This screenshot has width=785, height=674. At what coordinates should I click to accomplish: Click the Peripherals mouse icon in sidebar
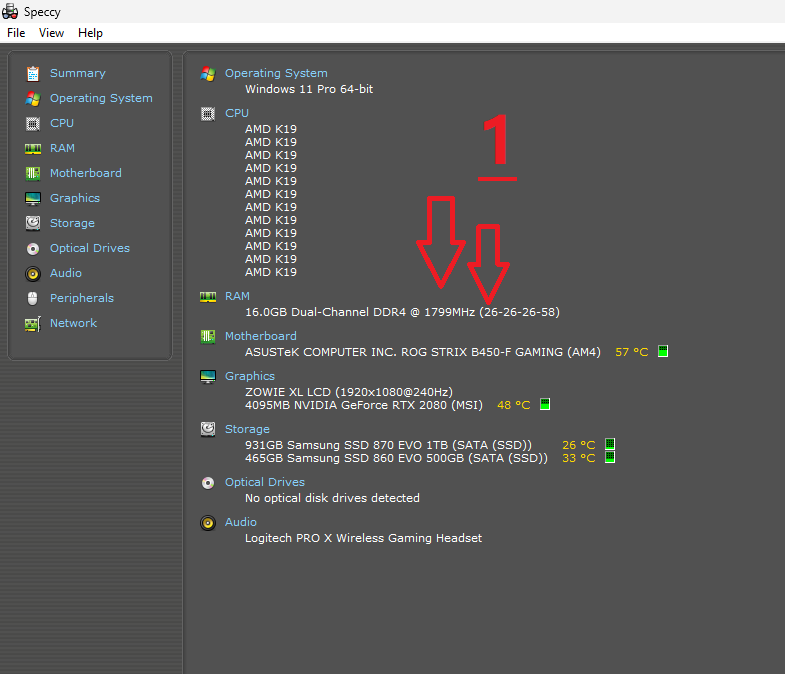[33, 298]
